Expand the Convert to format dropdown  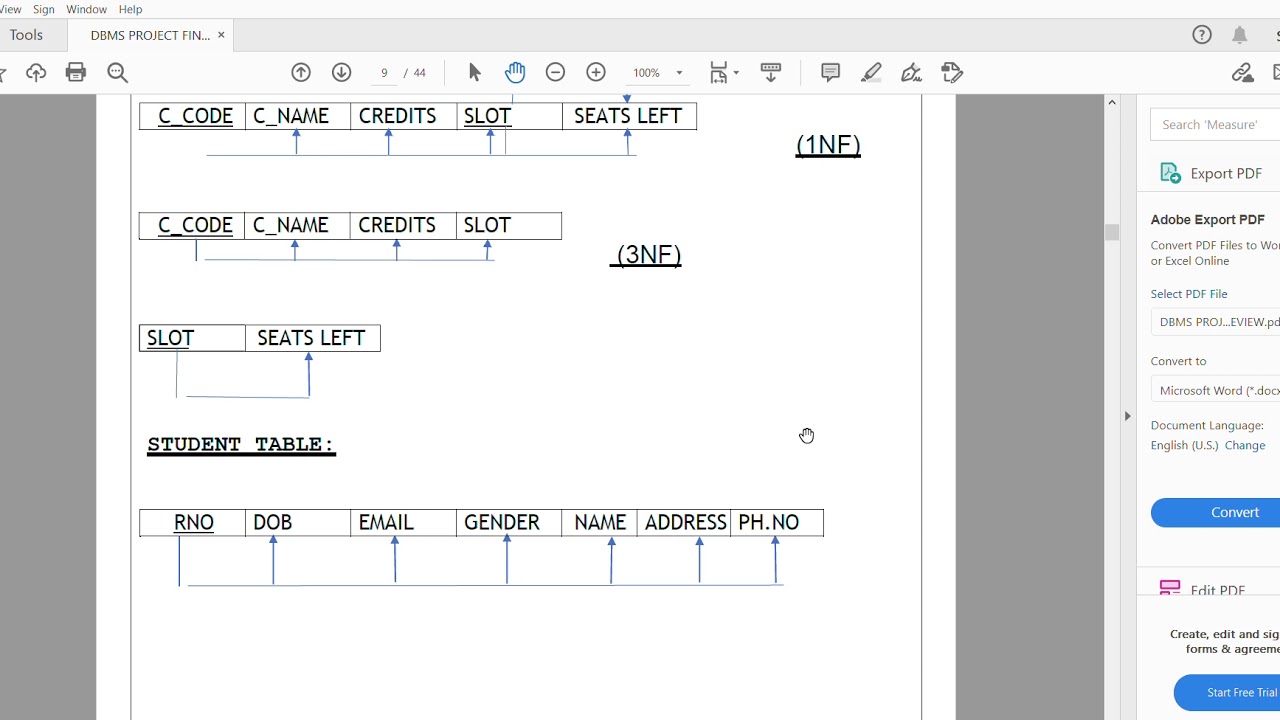1216,390
